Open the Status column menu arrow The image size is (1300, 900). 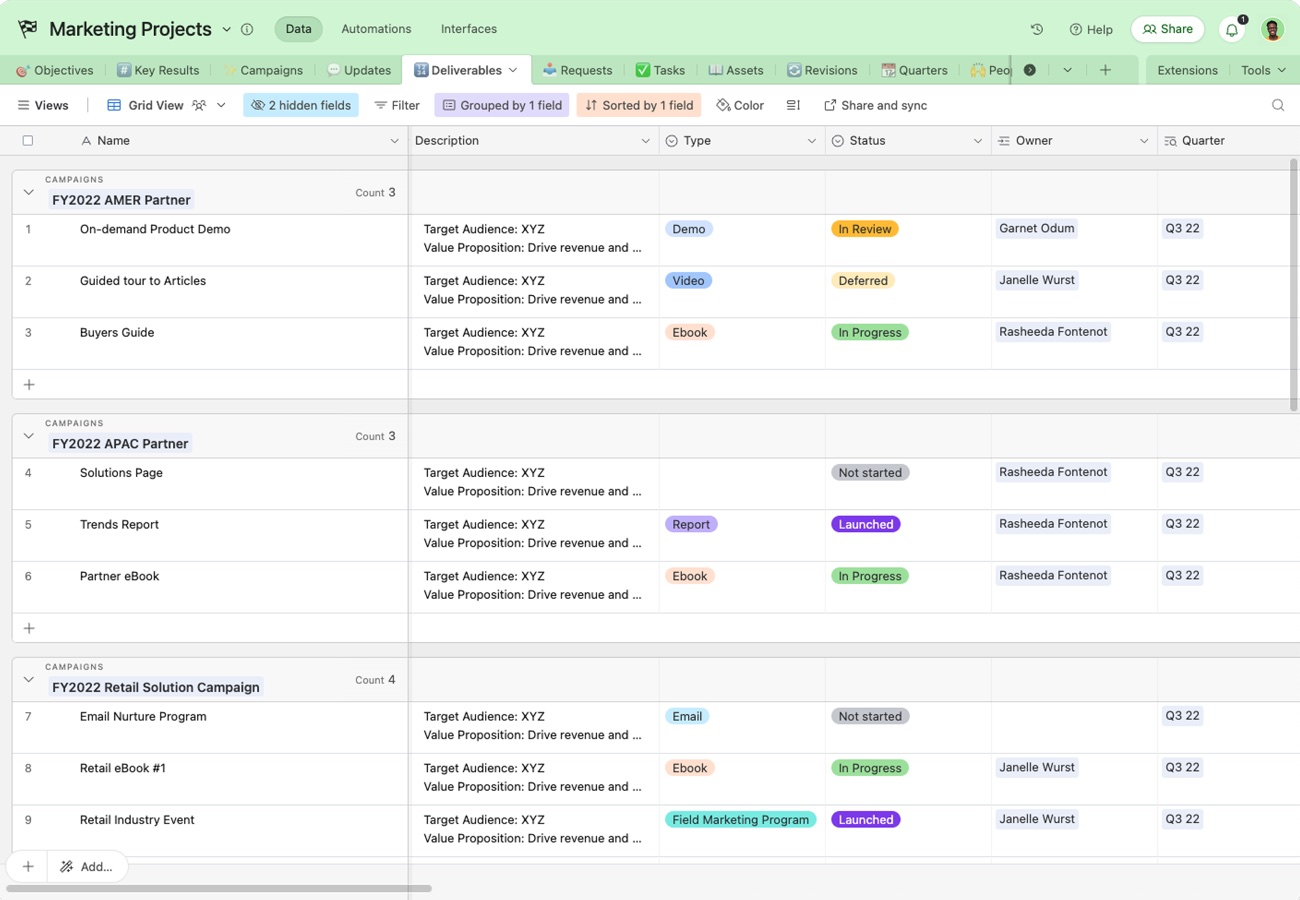(x=978, y=141)
